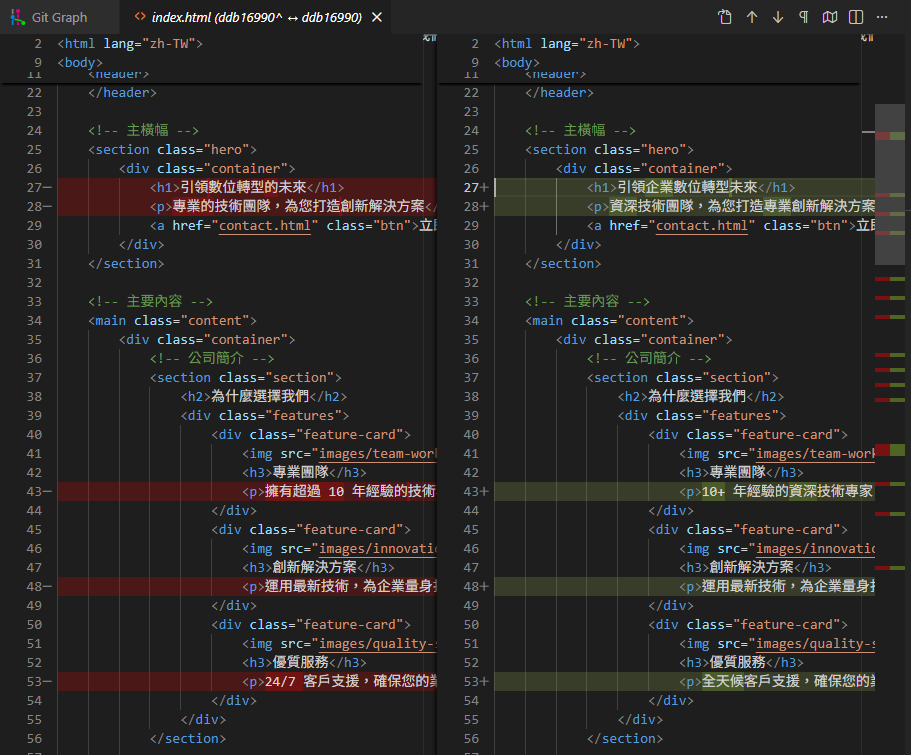Open the More Actions ellipsis menu
Image resolution: width=911 pixels, height=755 pixels.
pos(882,17)
